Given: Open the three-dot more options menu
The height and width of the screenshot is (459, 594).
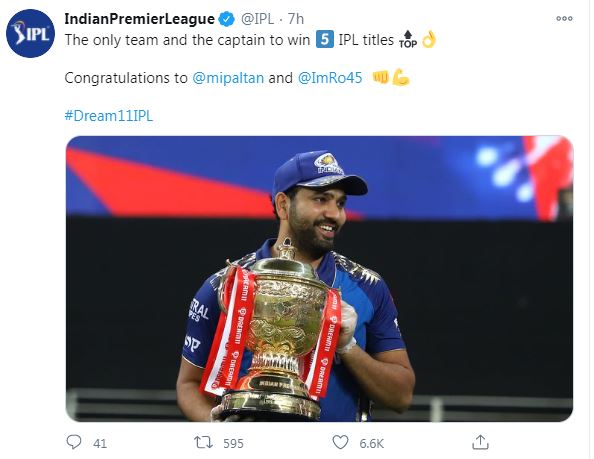Looking at the screenshot, I should [x=564, y=18].
